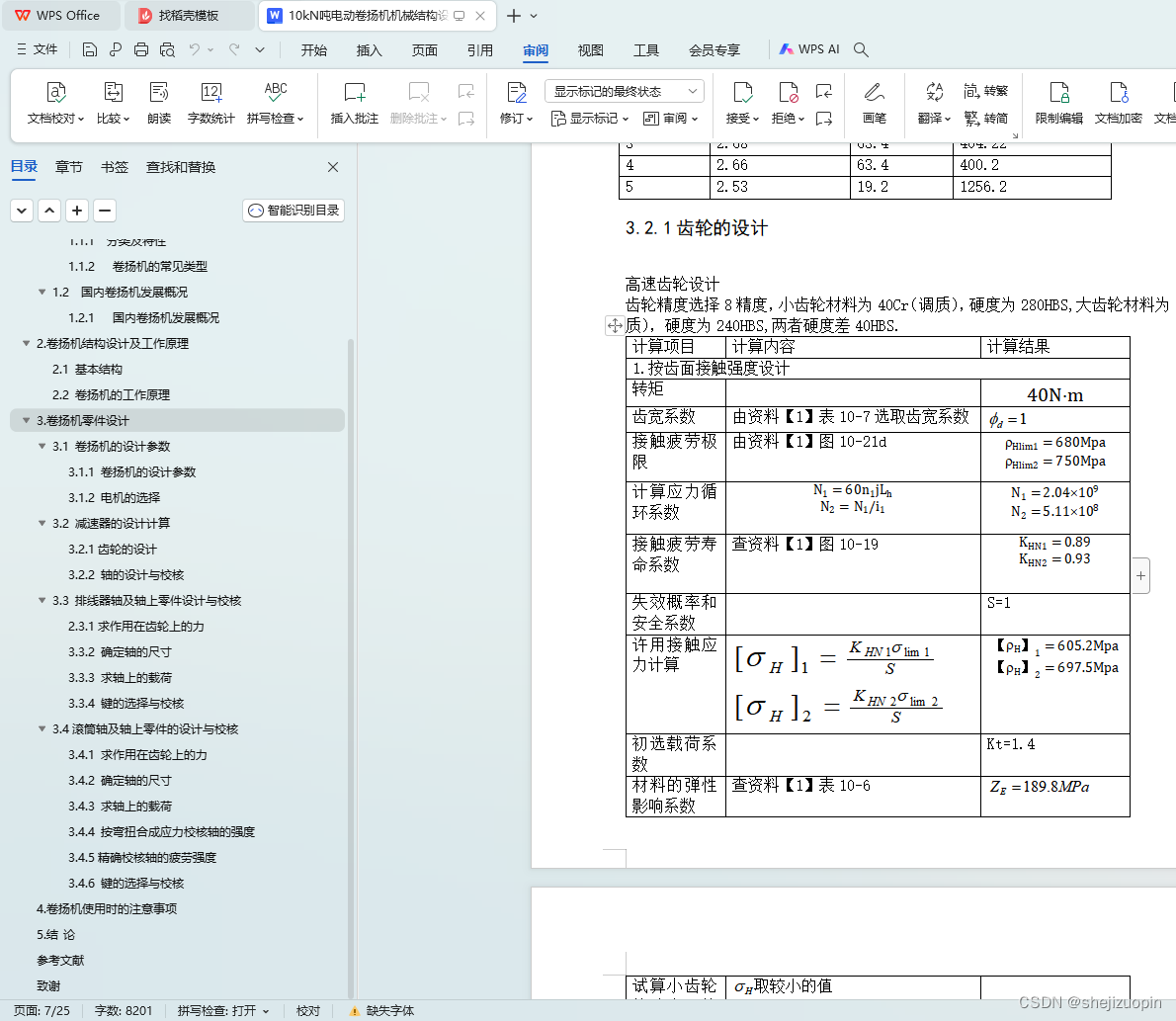Click Document Encryption (文档加密)
Image resolution: width=1176 pixels, height=1021 pixels.
coord(1119,102)
